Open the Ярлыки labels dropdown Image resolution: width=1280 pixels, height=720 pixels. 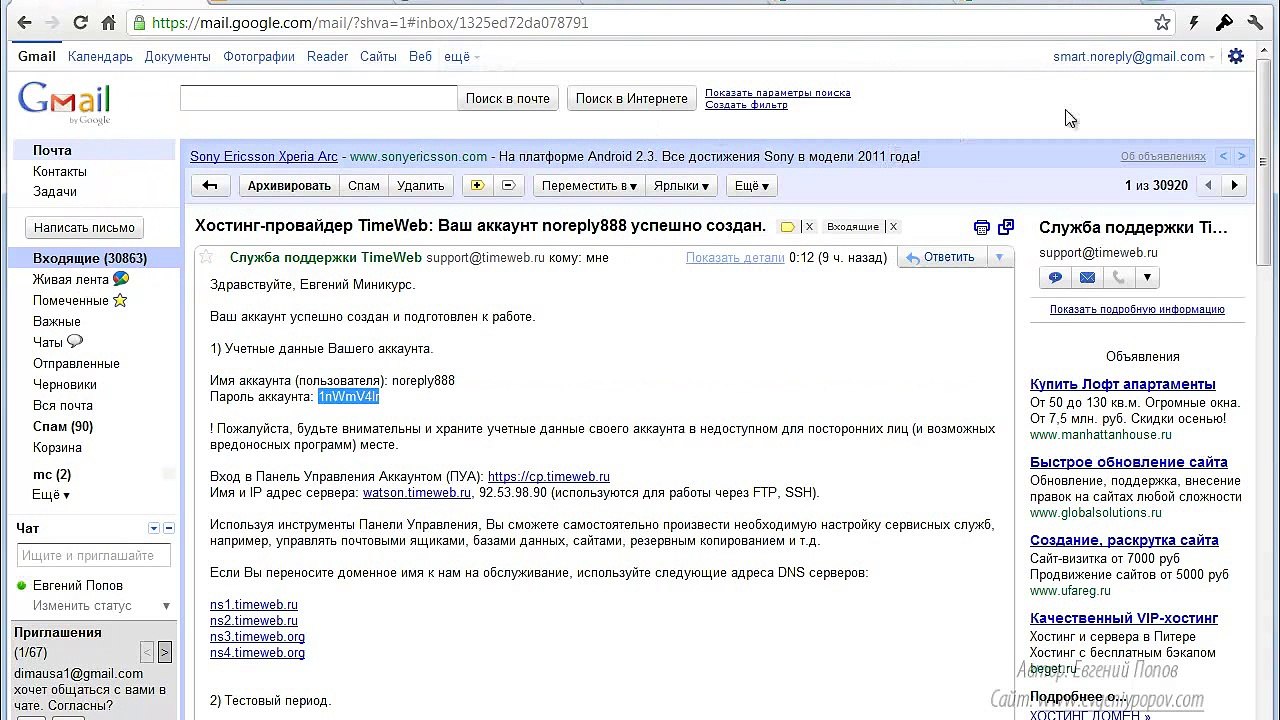coord(681,185)
